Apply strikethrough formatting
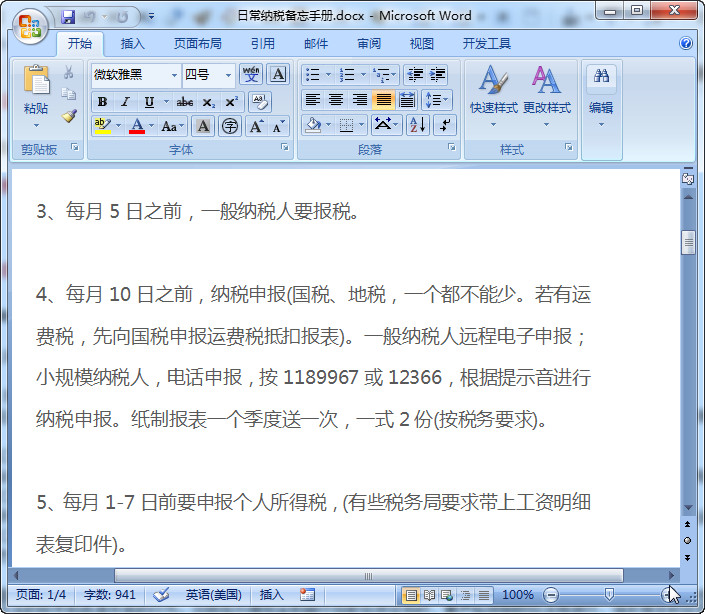 point(185,102)
